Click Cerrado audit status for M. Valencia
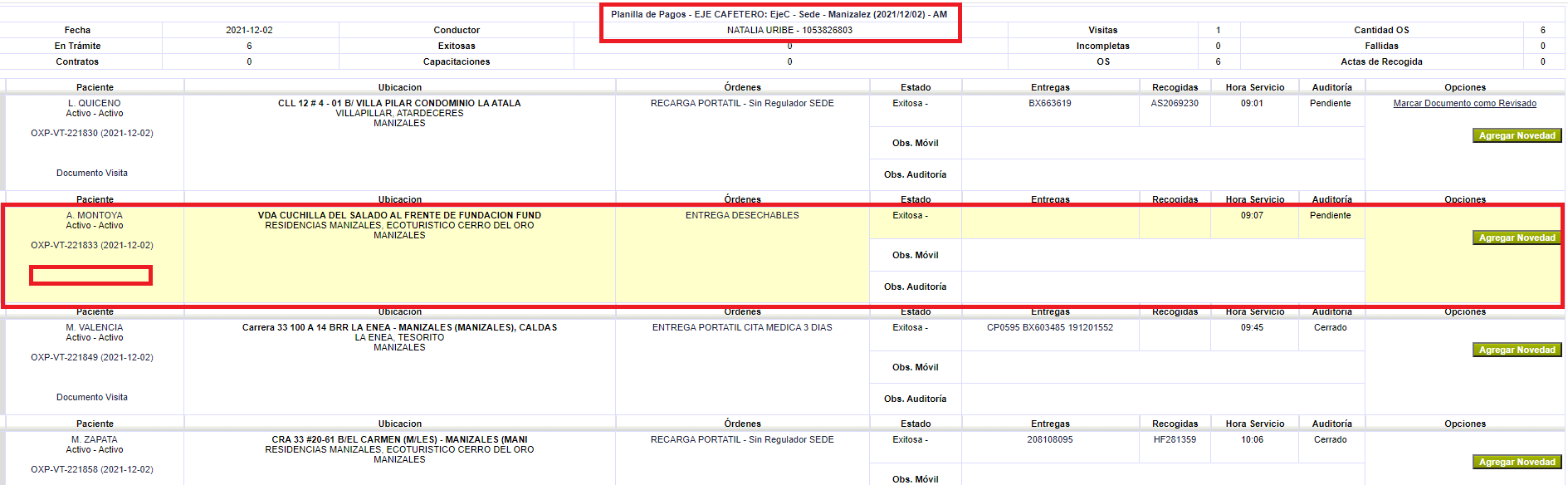The image size is (1568, 485). 1331,327
